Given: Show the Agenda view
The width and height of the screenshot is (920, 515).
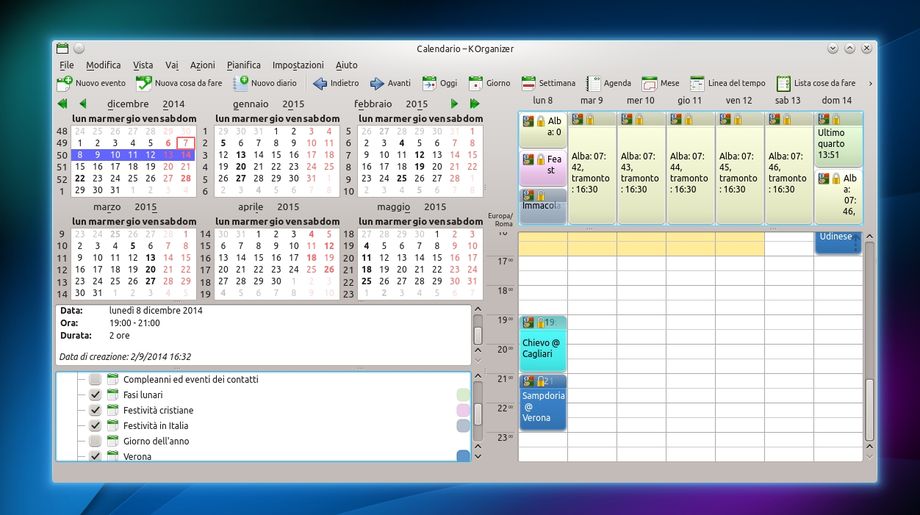Looking at the screenshot, I should [x=593, y=84].
